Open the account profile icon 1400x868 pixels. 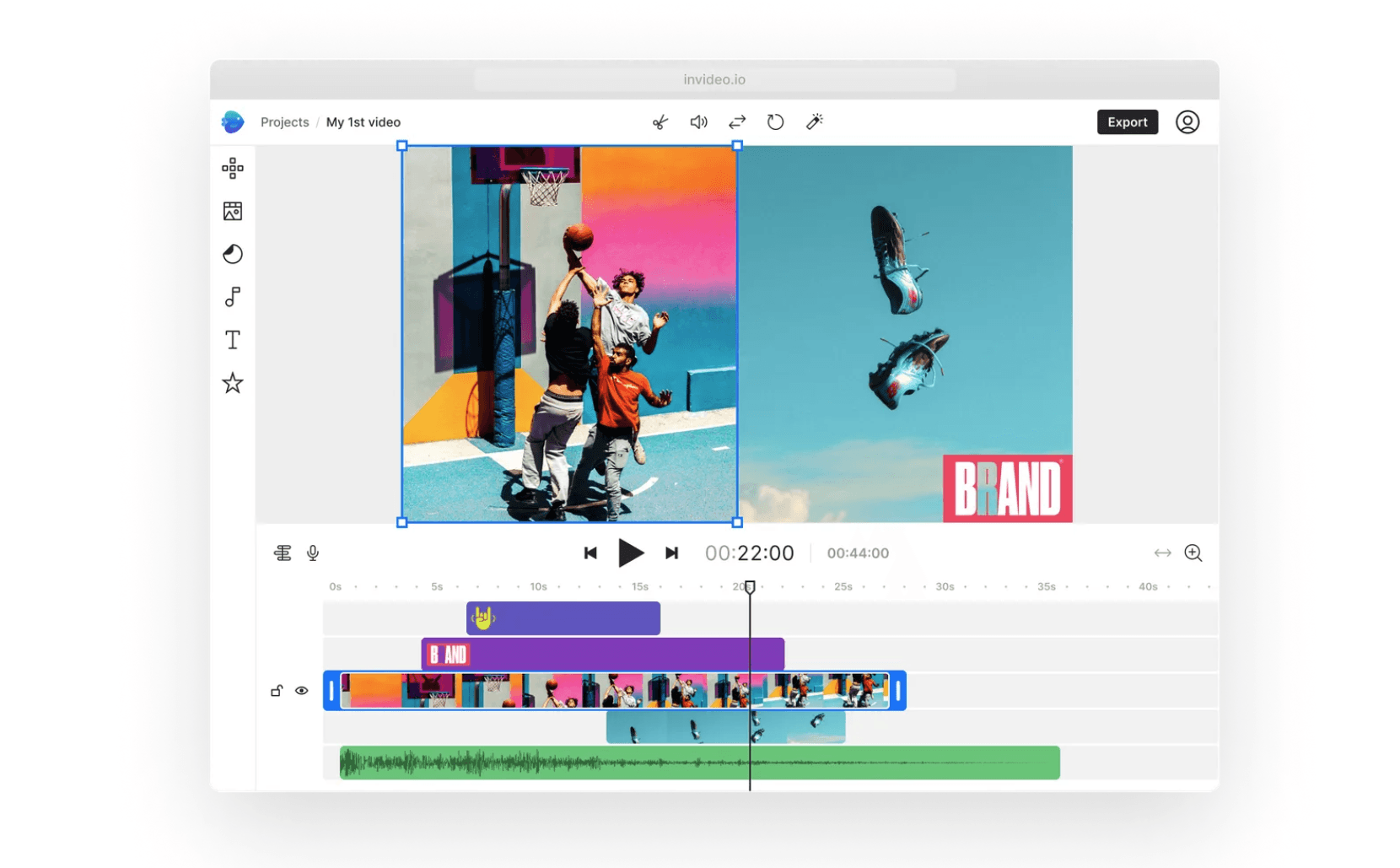(x=1187, y=121)
